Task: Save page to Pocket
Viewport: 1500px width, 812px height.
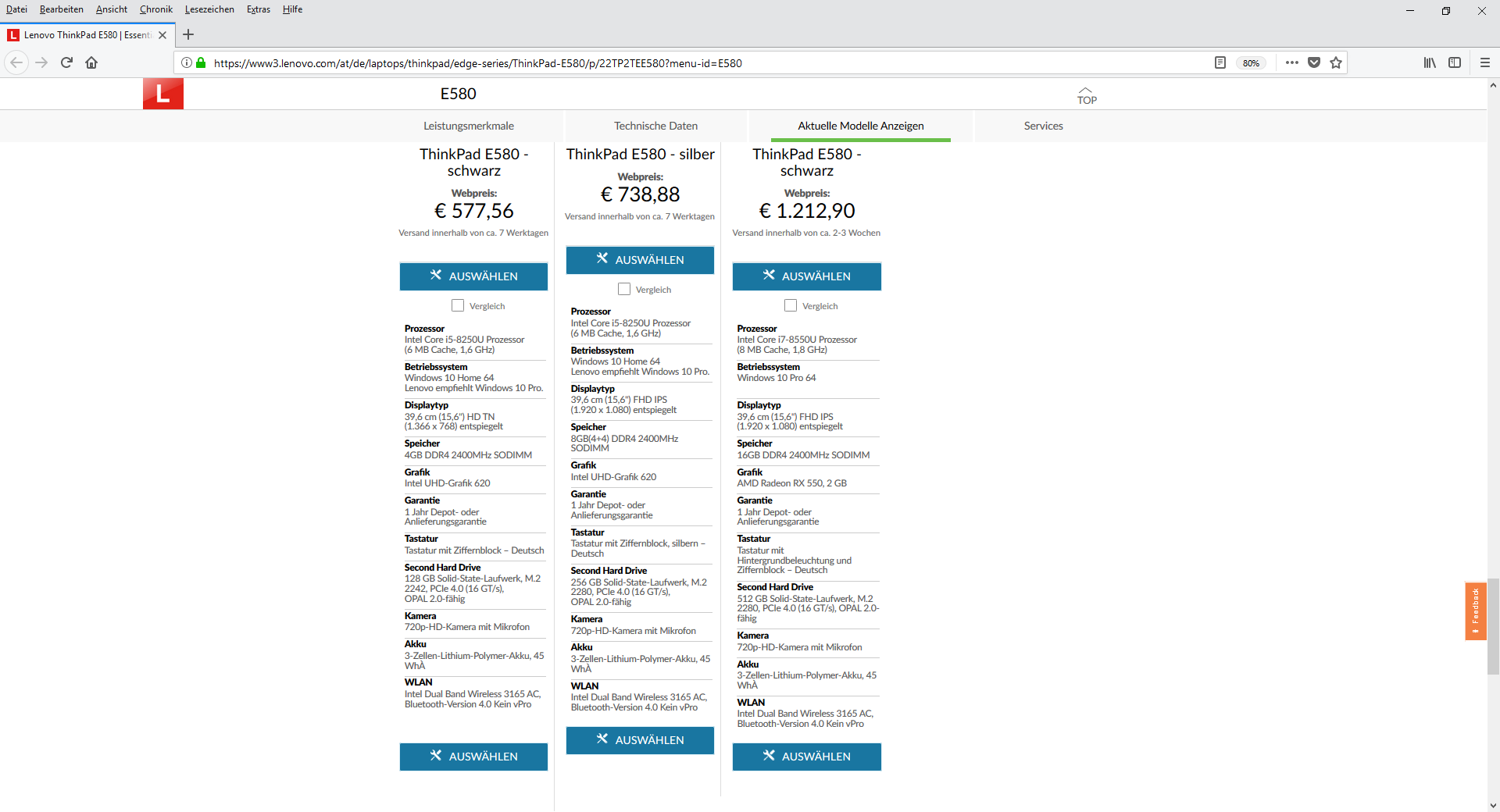Action: coord(1314,62)
